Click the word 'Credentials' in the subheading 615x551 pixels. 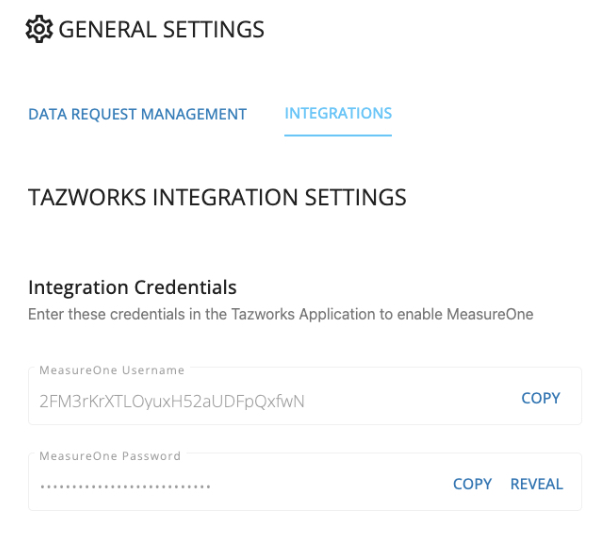(186, 287)
